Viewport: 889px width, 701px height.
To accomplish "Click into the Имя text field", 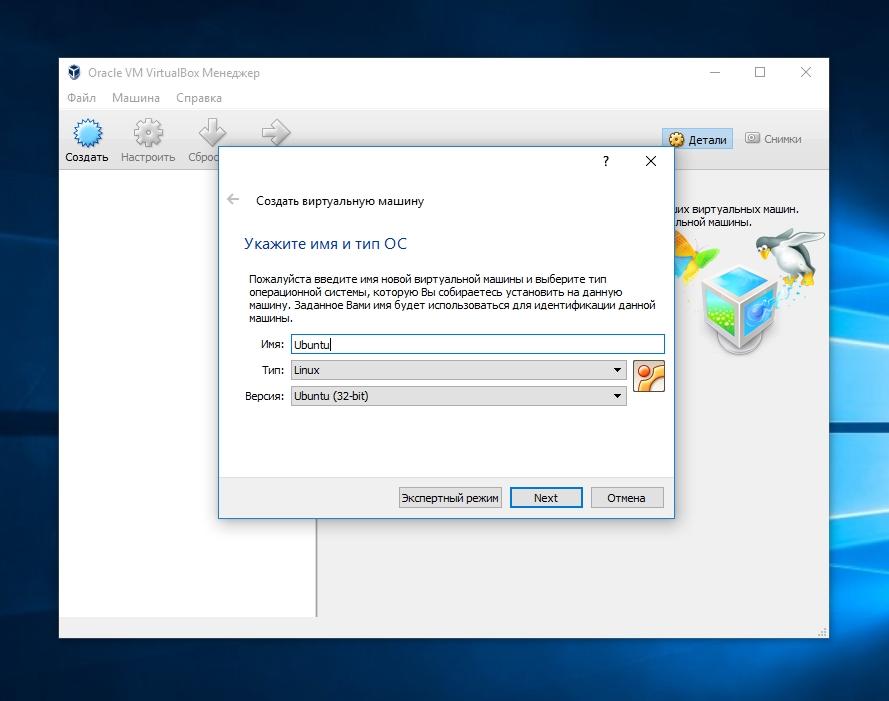I will [x=477, y=344].
